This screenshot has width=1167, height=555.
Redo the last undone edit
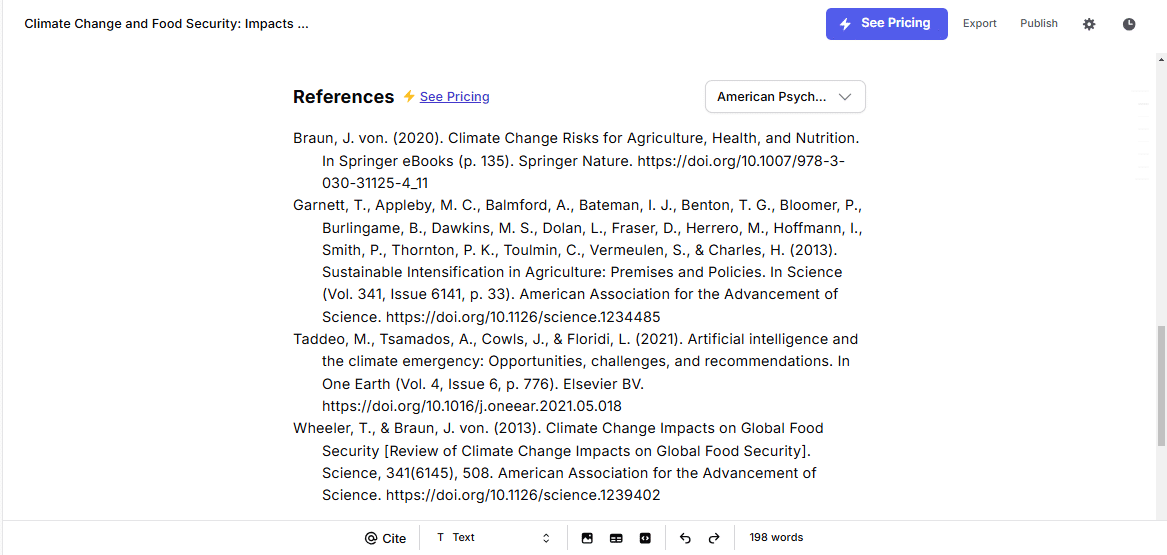[714, 538]
